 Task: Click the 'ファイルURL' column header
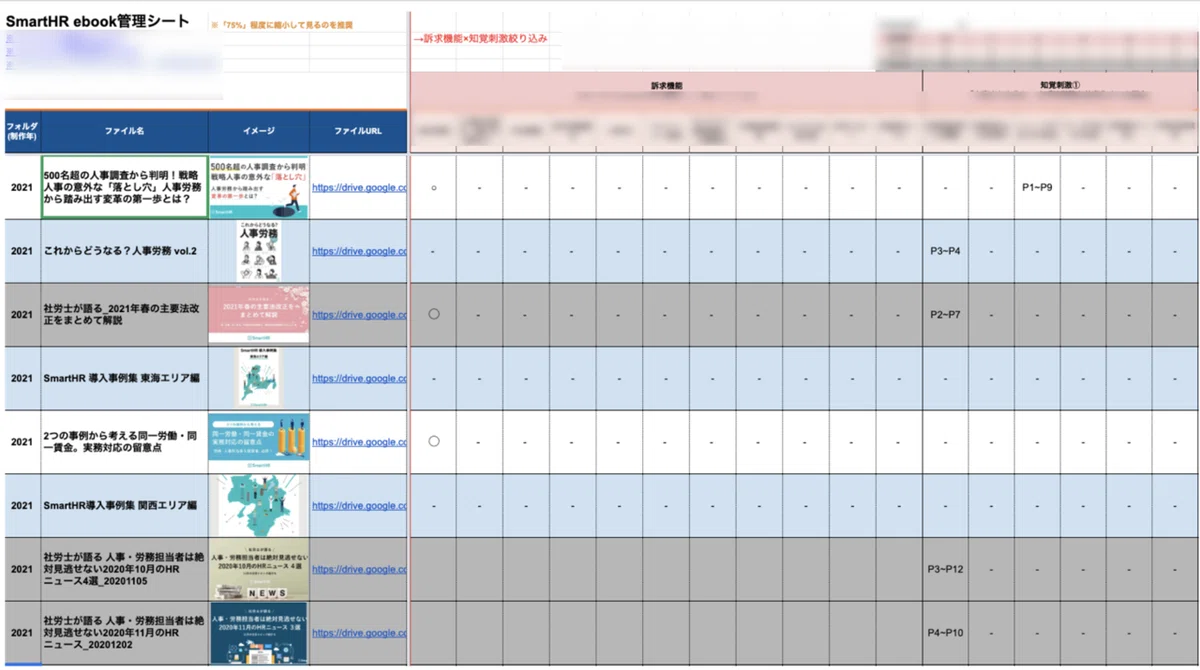tap(358, 131)
